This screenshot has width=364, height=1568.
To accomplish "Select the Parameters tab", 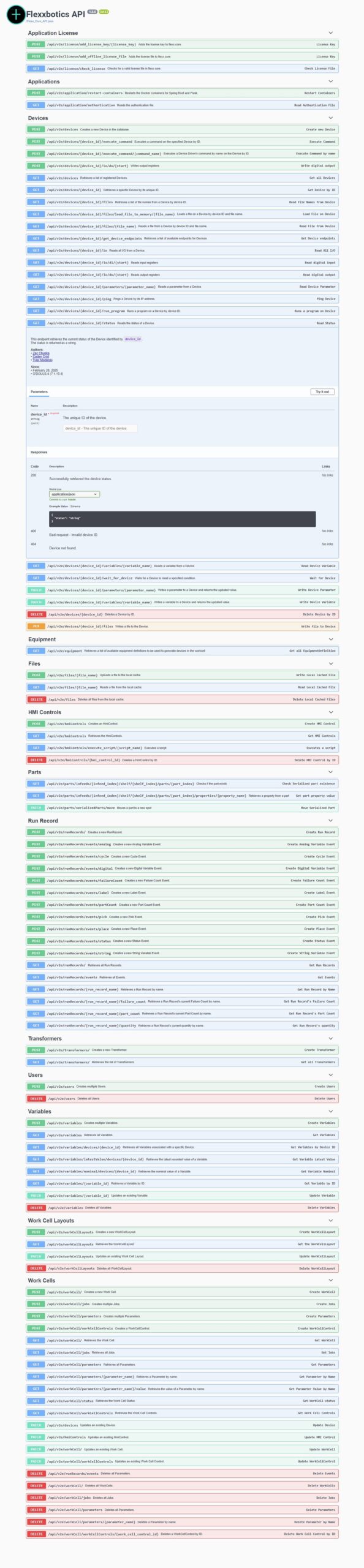I will point(39,391).
